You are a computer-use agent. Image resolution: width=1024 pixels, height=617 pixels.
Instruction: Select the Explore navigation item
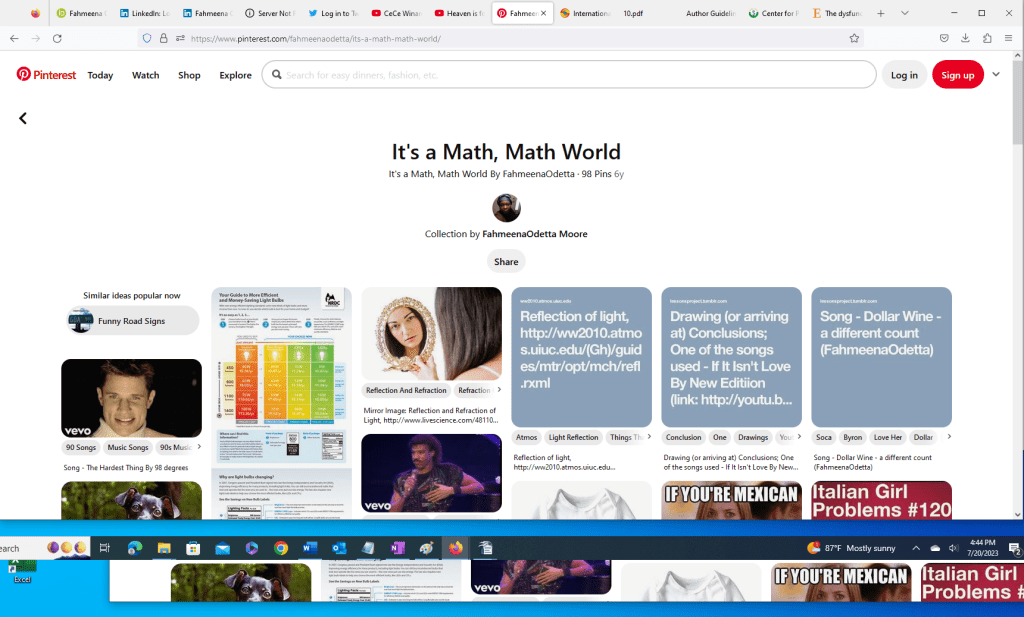click(235, 74)
